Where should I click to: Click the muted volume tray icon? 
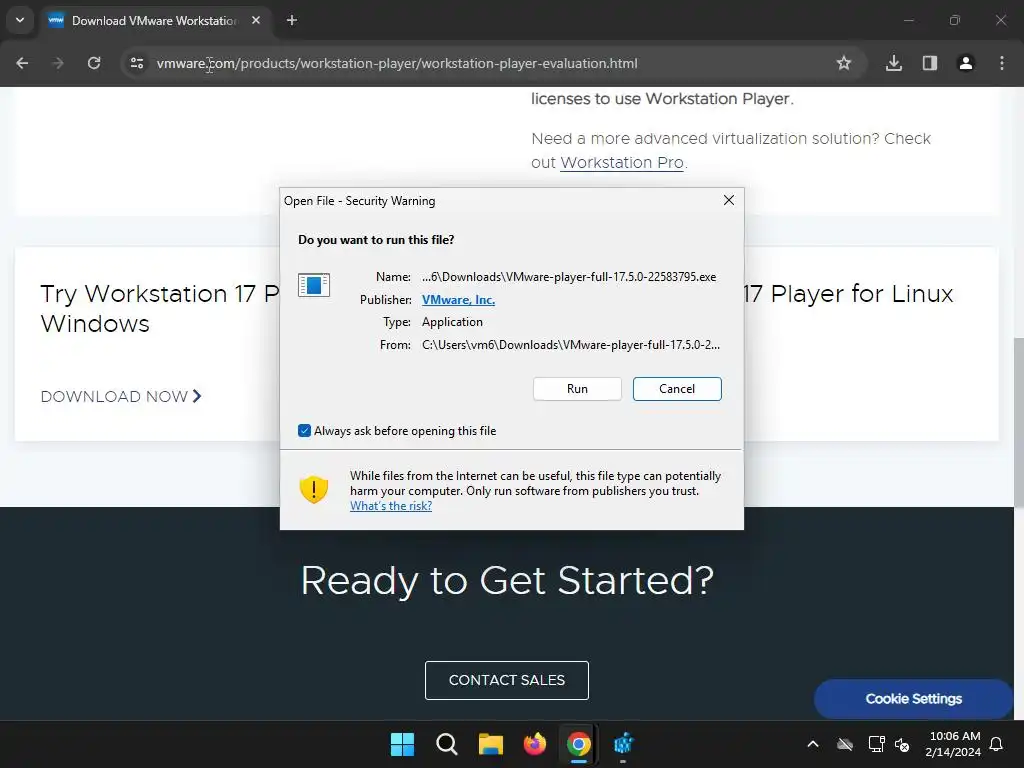[902, 744]
